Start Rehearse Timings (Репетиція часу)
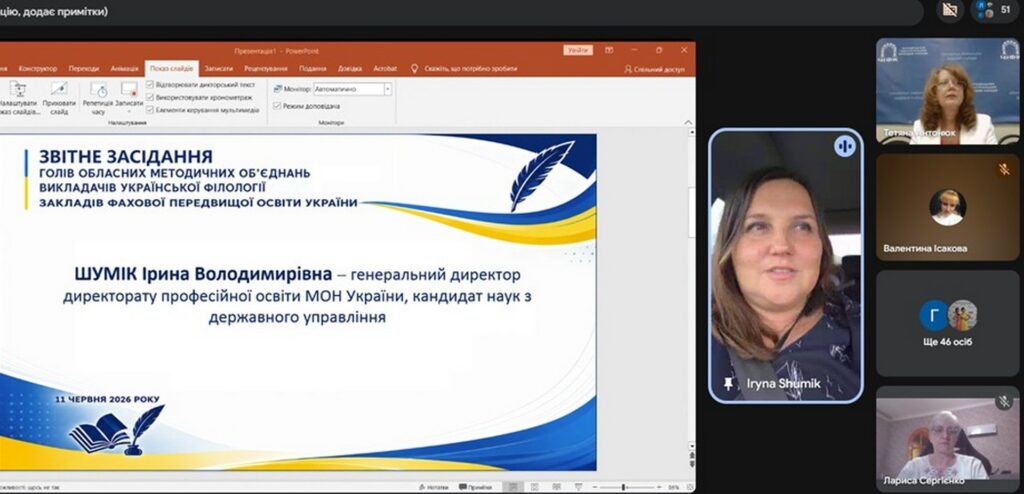Image resolution: width=1024 pixels, height=494 pixels. click(x=99, y=98)
